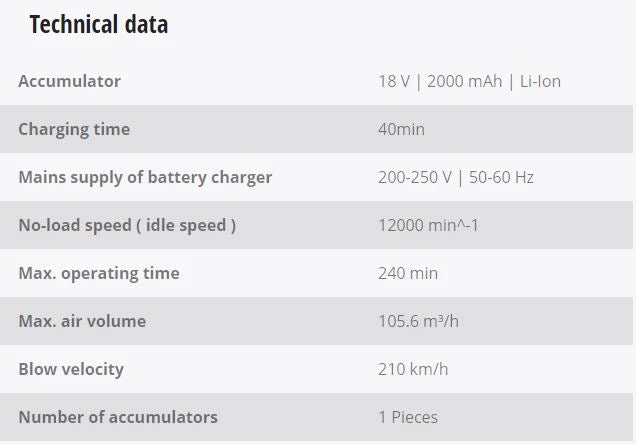Click the Li-Ion battery type text

(540, 81)
